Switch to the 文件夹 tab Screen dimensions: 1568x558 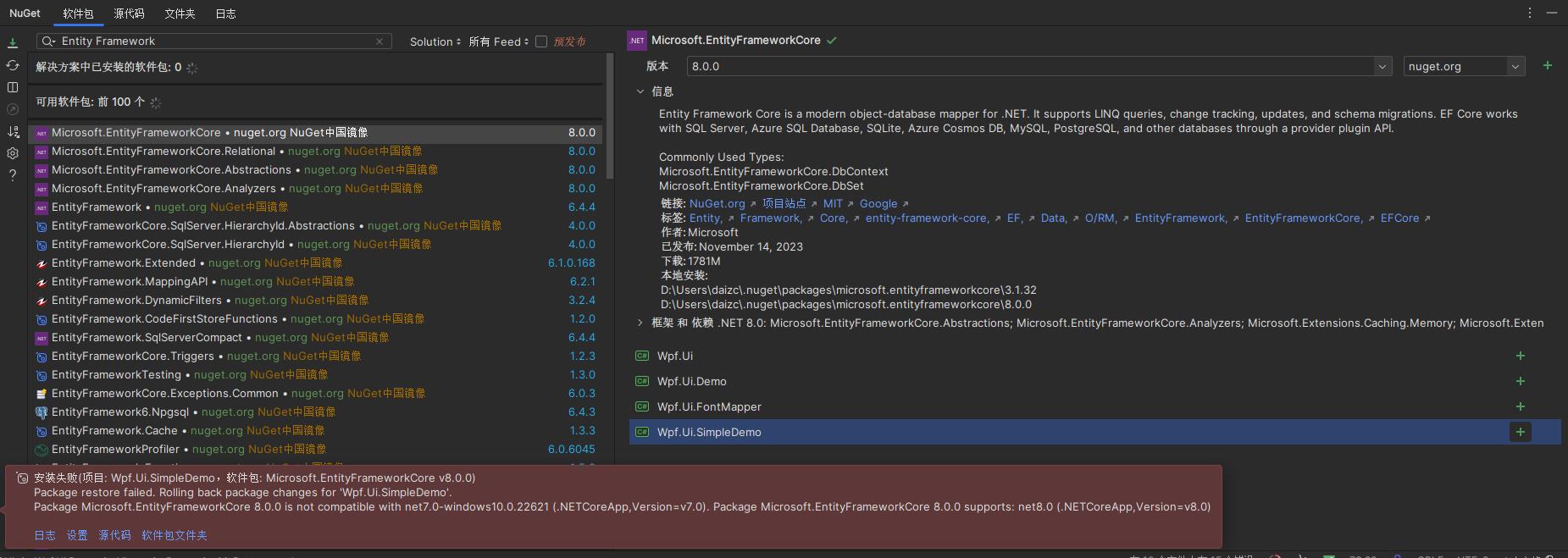pos(180,14)
